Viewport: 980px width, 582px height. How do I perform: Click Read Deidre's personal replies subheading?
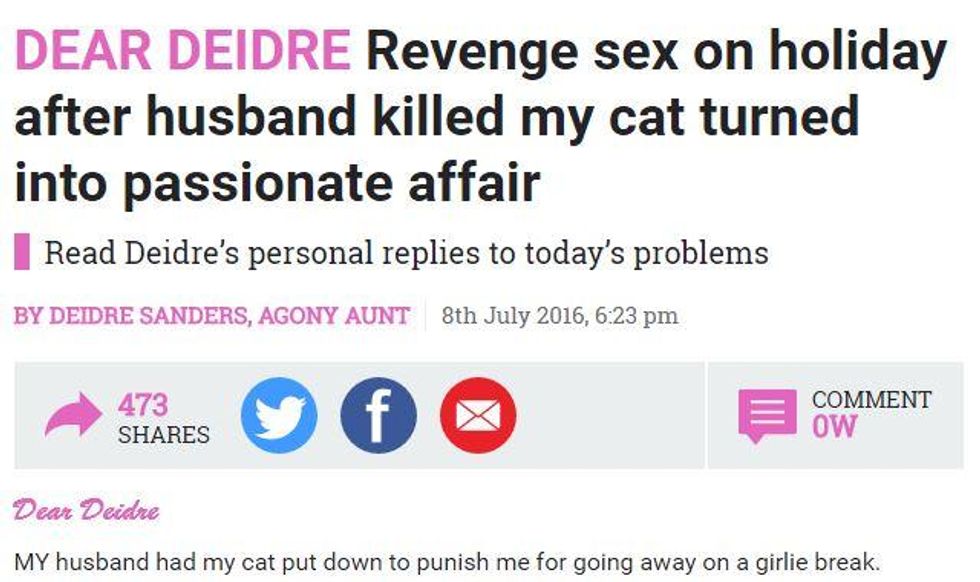(x=406, y=253)
